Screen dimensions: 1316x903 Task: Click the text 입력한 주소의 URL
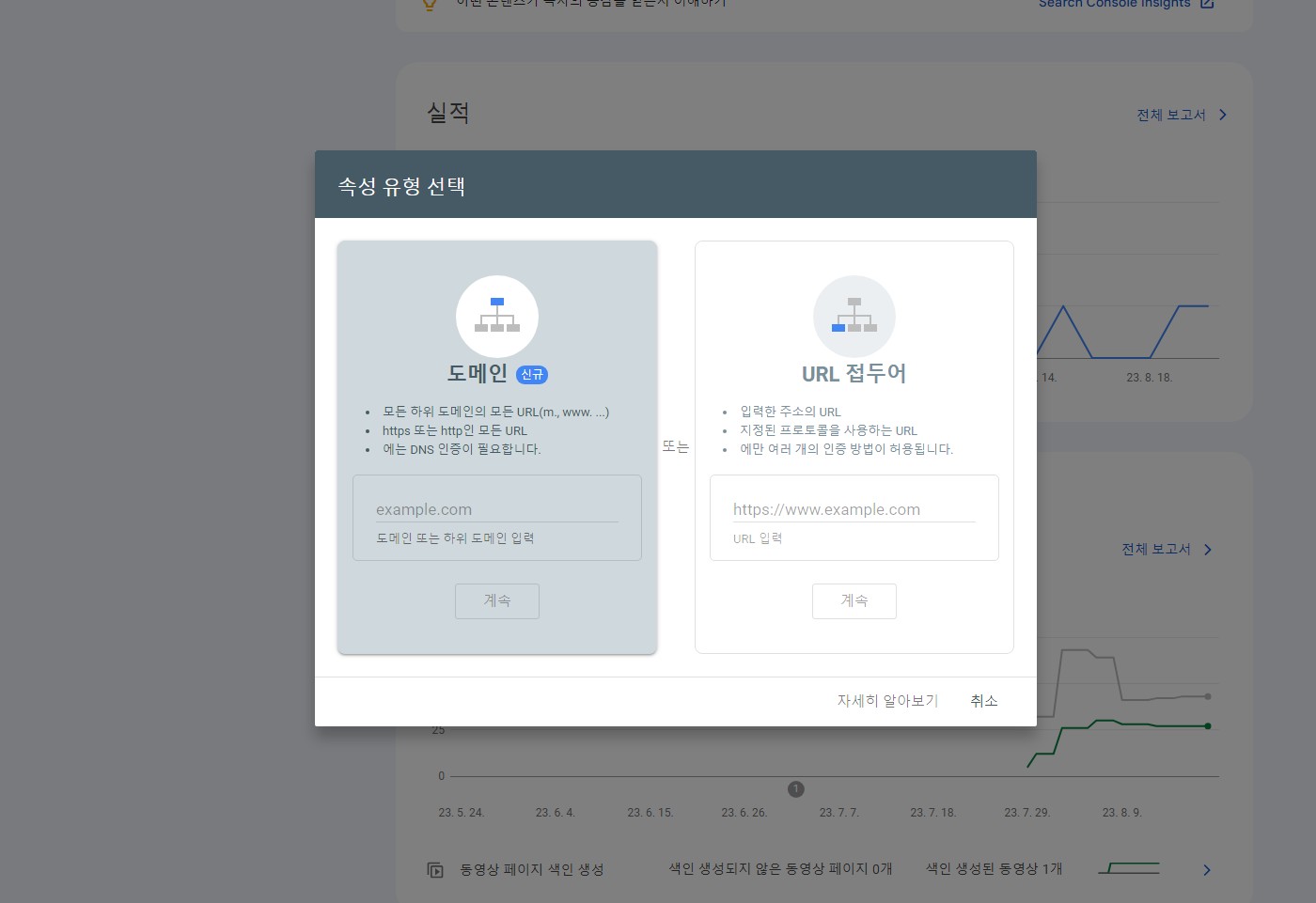791,412
